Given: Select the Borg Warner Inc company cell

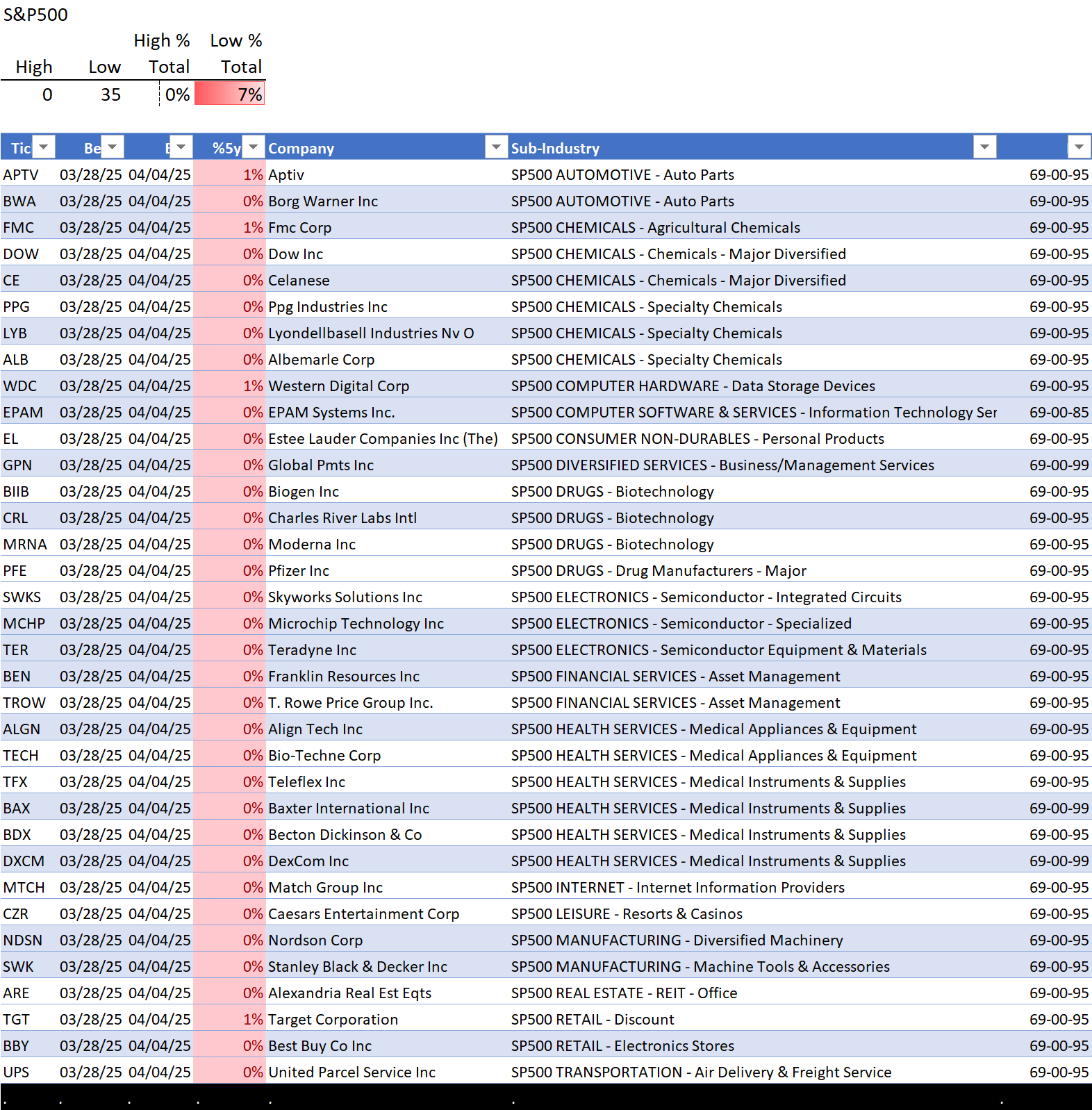Looking at the screenshot, I should [x=386, y=201].
